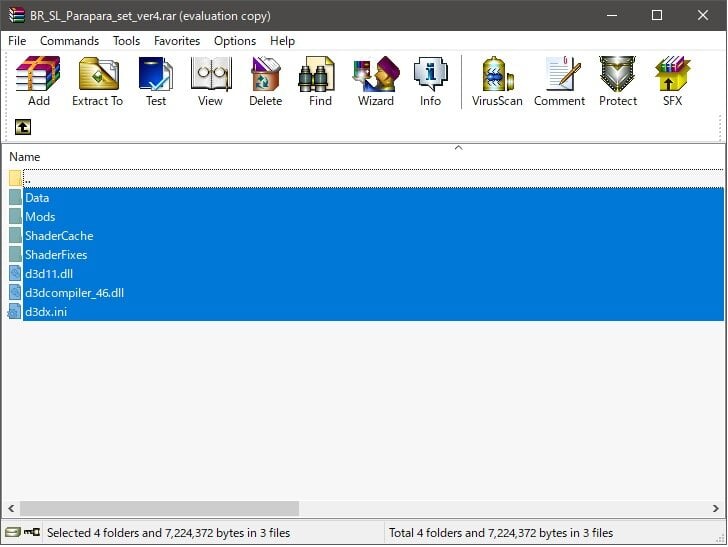Show archive Info
The image size is (728, 547).
[430, 82]
